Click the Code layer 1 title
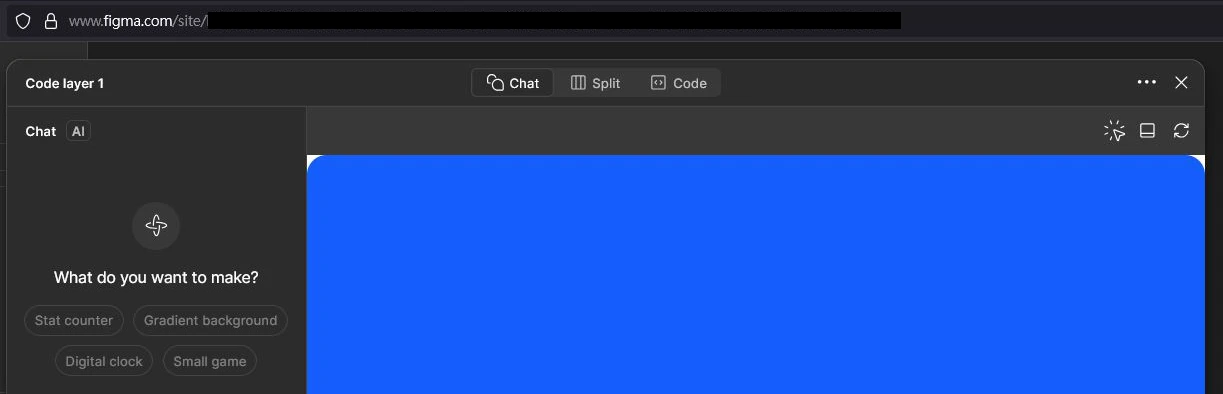 (65, 83)
